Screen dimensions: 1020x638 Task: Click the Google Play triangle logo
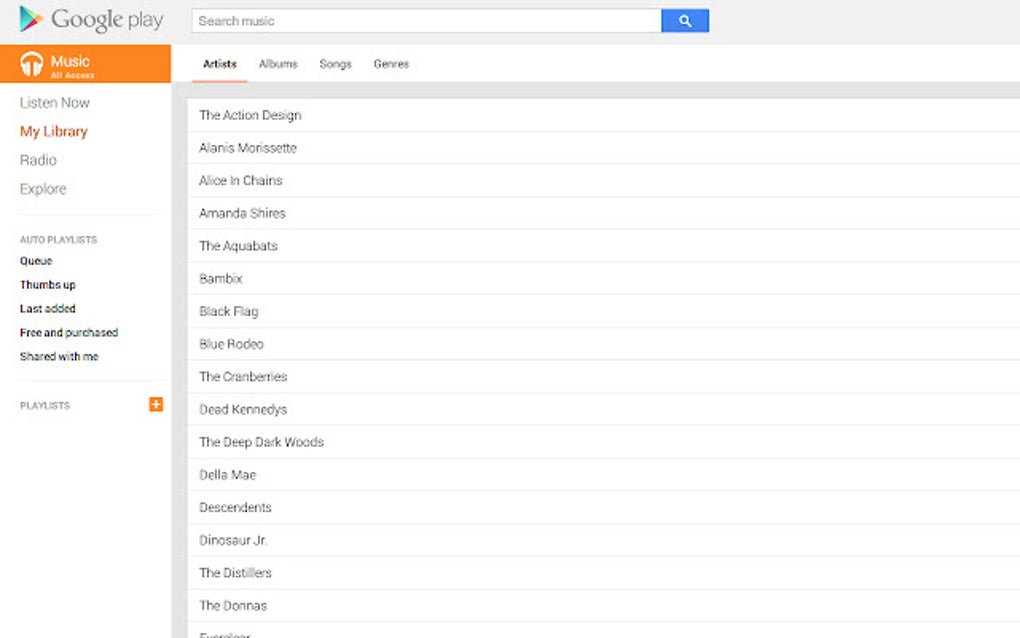29,18
